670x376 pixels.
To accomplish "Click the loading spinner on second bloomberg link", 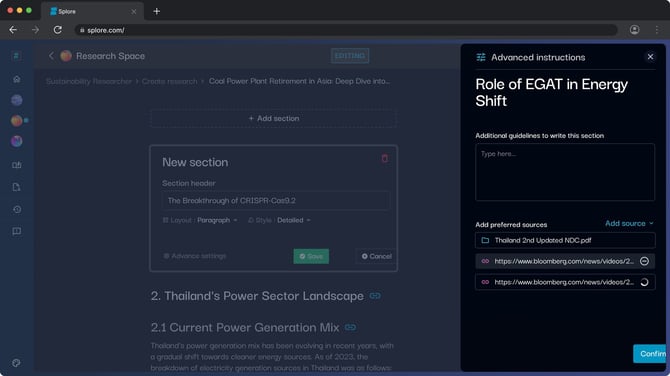I will click(644, 282).
